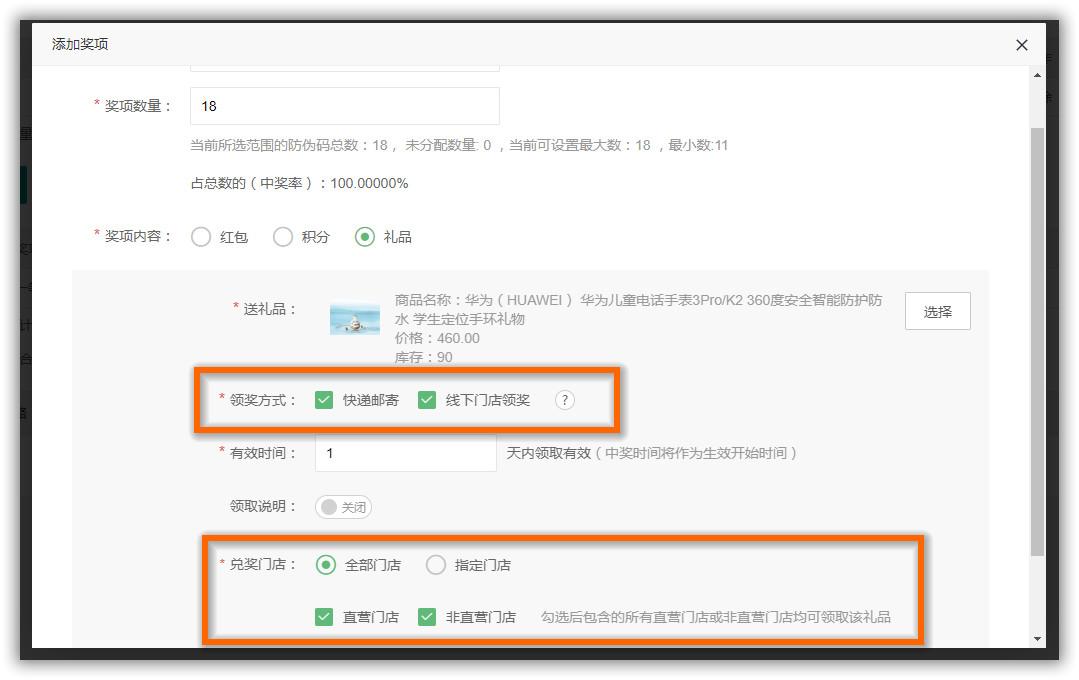Click the 库存：90 text

point(423,357)
